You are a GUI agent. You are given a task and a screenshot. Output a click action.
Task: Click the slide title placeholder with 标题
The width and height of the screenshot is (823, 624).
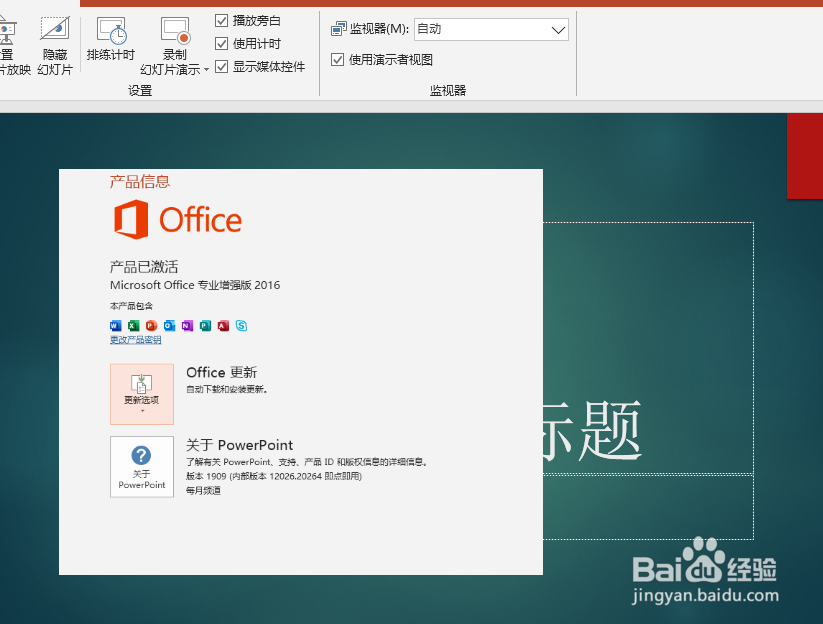(648, 348)
